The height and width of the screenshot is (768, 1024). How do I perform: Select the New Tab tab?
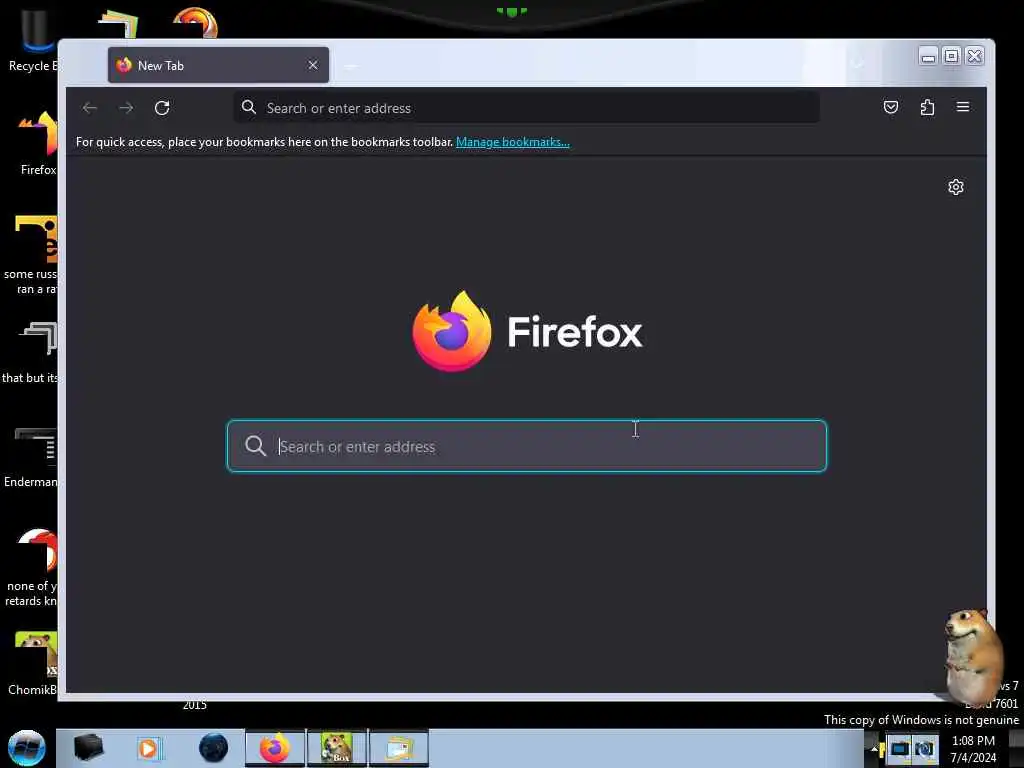pyautogui.click(x=218, y=65)
